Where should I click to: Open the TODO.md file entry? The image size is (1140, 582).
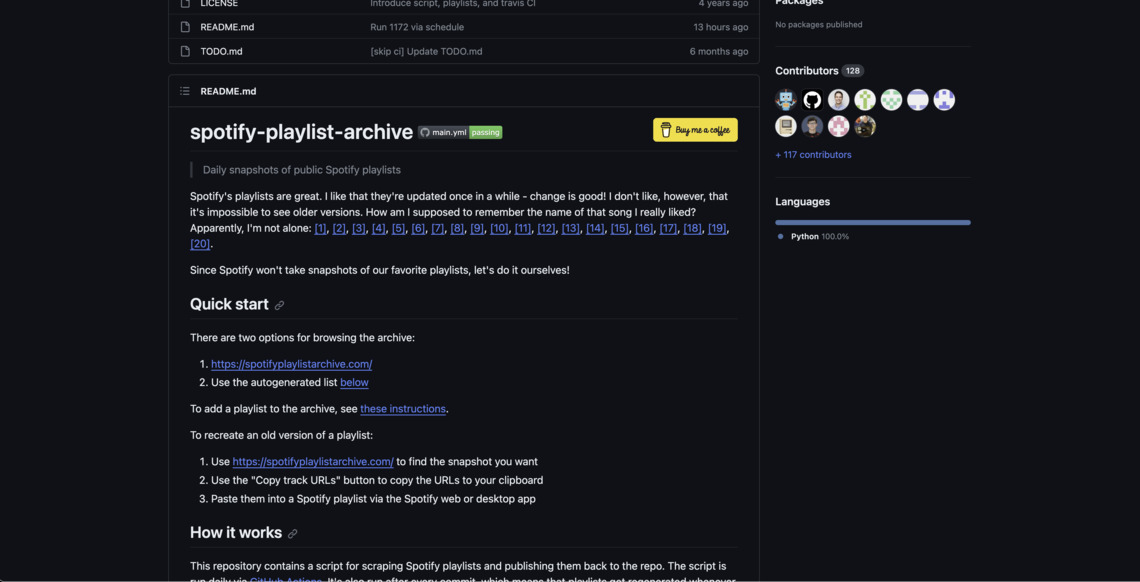pyautogui.click(x=221, y=51)
